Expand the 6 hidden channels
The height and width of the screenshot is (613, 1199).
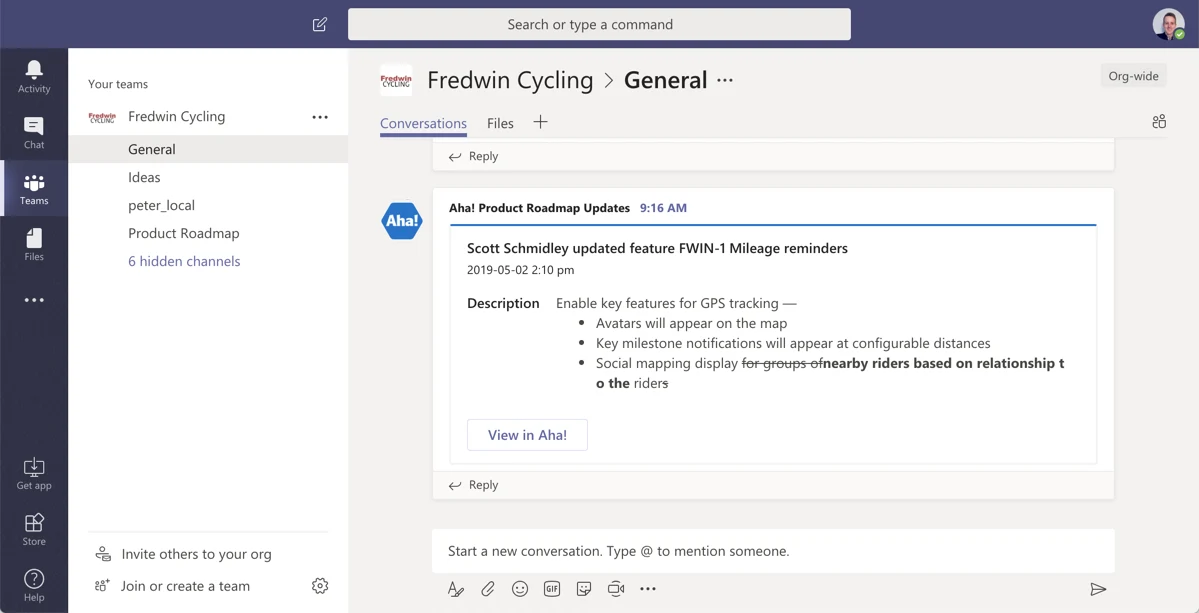coord(183,260)
